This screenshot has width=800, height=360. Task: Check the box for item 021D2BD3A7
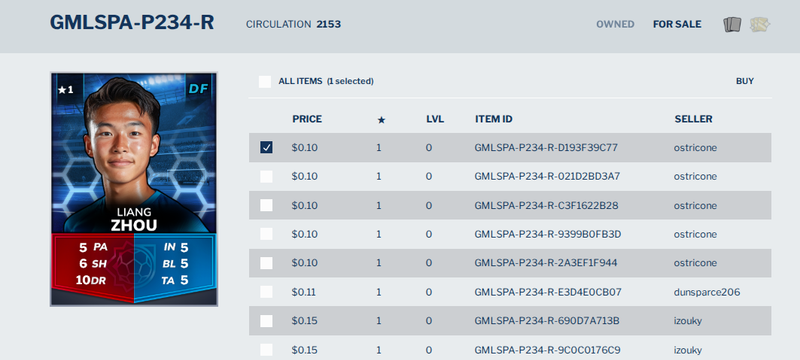coord(266,176)
